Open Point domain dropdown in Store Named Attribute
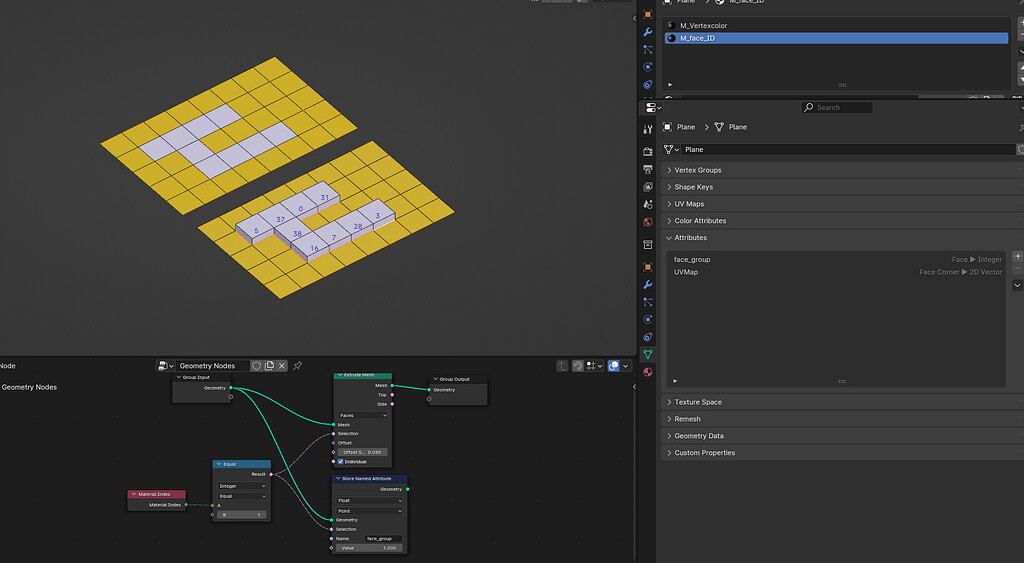The width and height of the screenshot is (1024, 563). pos(369,511)
